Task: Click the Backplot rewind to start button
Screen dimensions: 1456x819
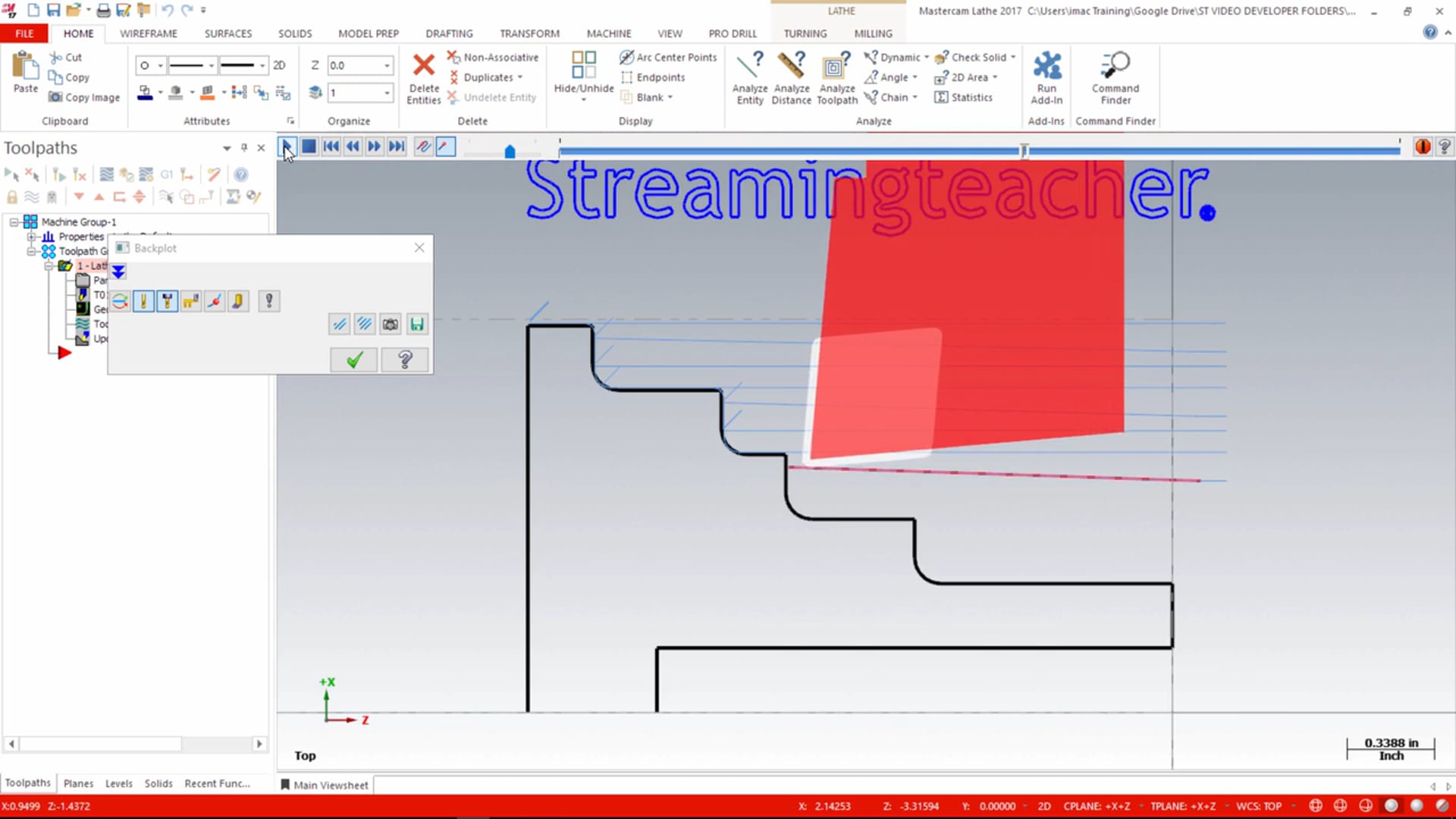Action: (332, 146)
